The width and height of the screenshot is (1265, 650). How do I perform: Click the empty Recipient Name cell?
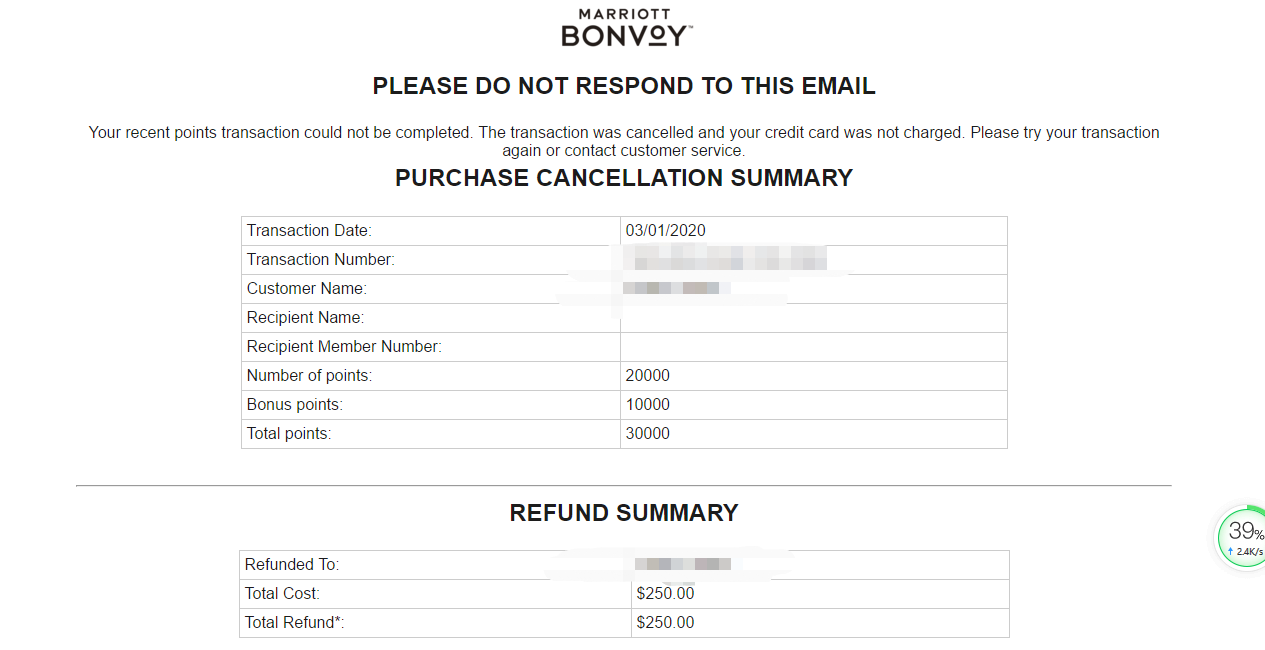(813, 318)
